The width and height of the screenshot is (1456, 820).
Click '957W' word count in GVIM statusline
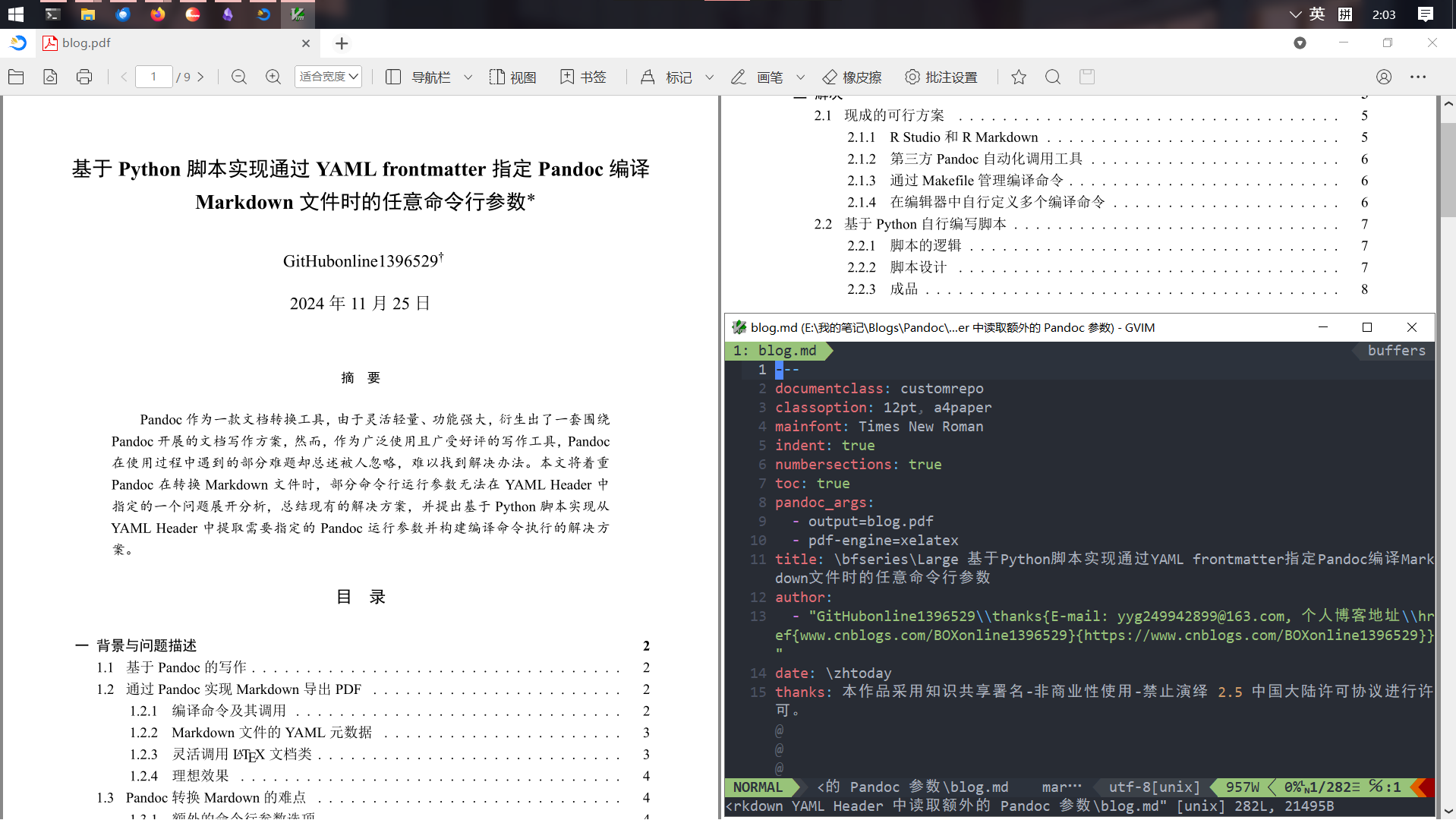click(1242, 787)
